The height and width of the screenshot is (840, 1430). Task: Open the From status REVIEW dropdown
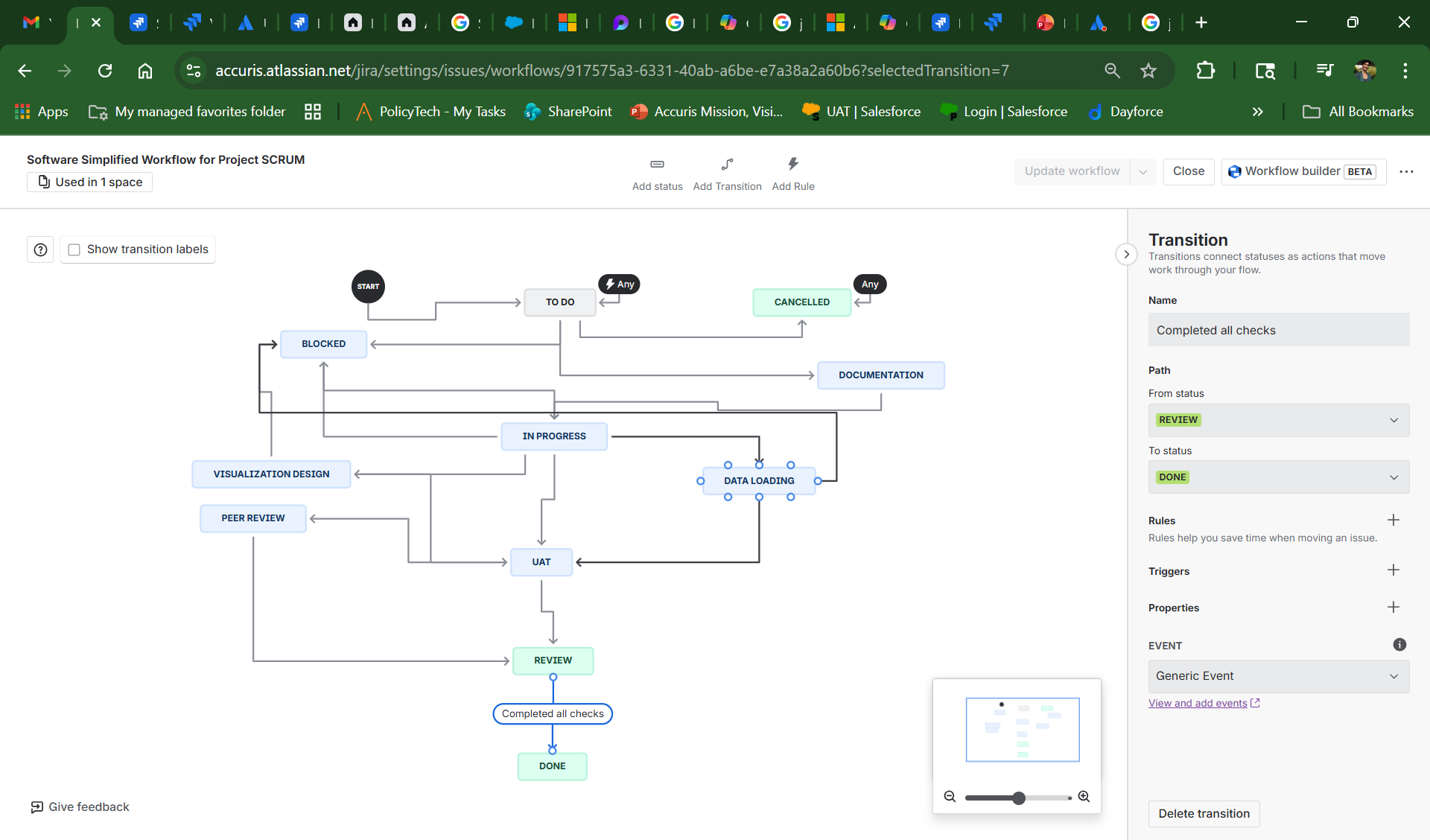(x=1279, y=420)
